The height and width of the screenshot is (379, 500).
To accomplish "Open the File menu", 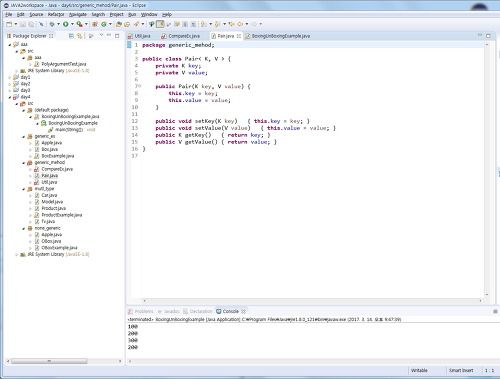I will [9, 15].
